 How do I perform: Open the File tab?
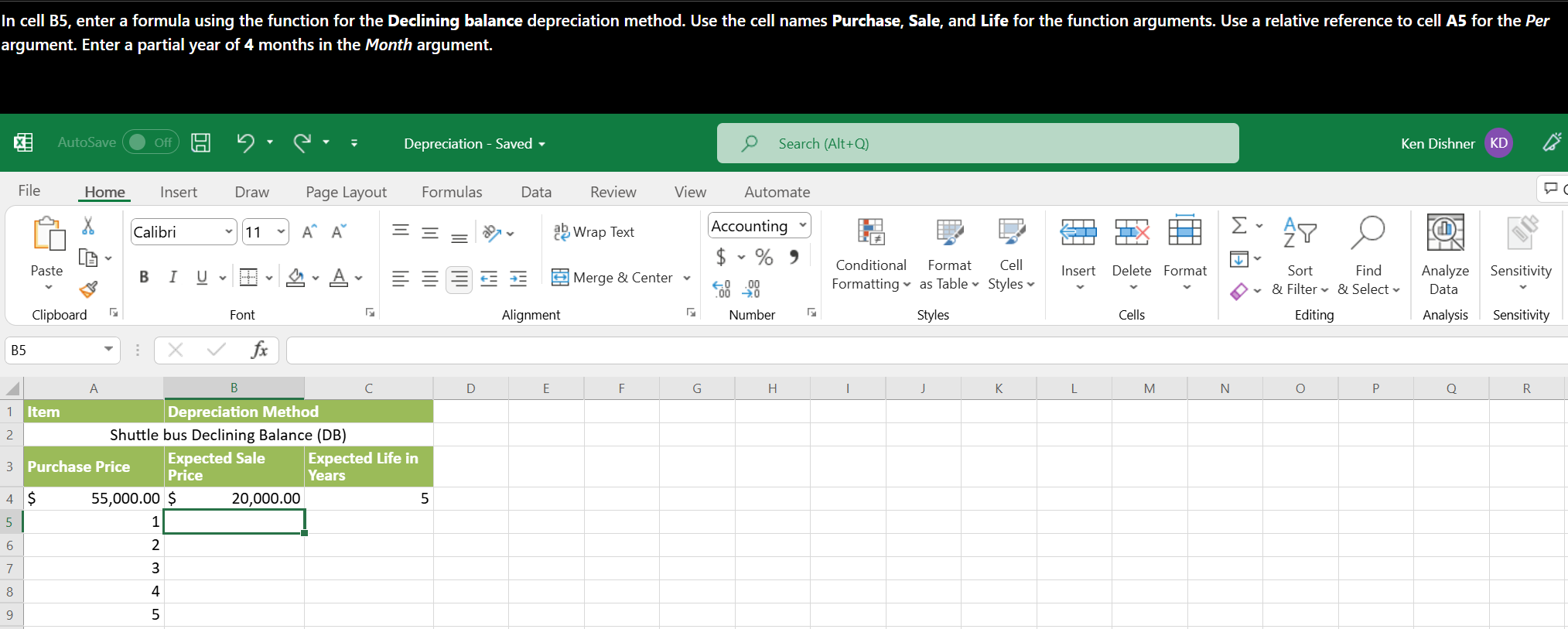pyautogui.click(x=29, y=191)
